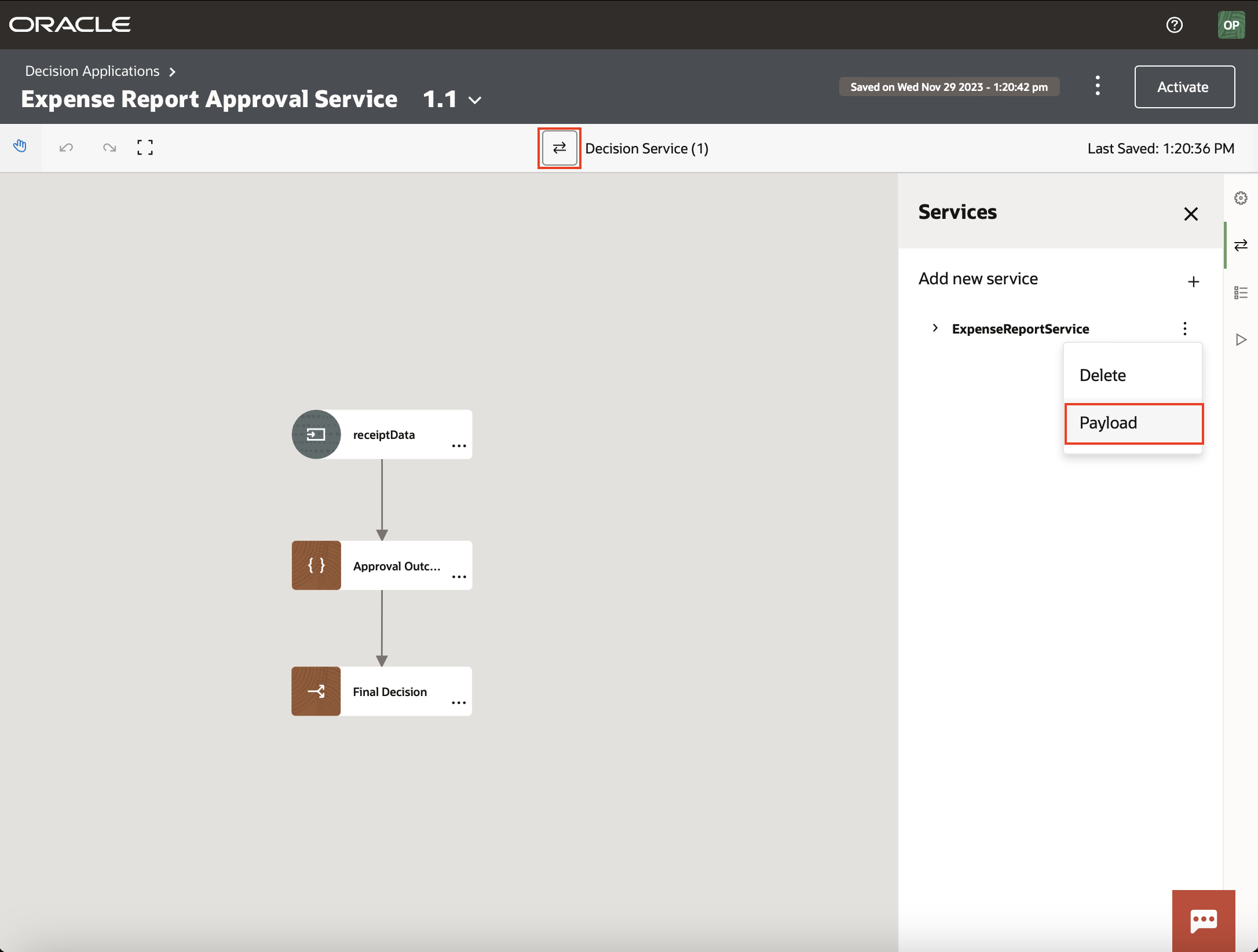
Task: Open the Help question mark icon
Action: pos(1175,24)
